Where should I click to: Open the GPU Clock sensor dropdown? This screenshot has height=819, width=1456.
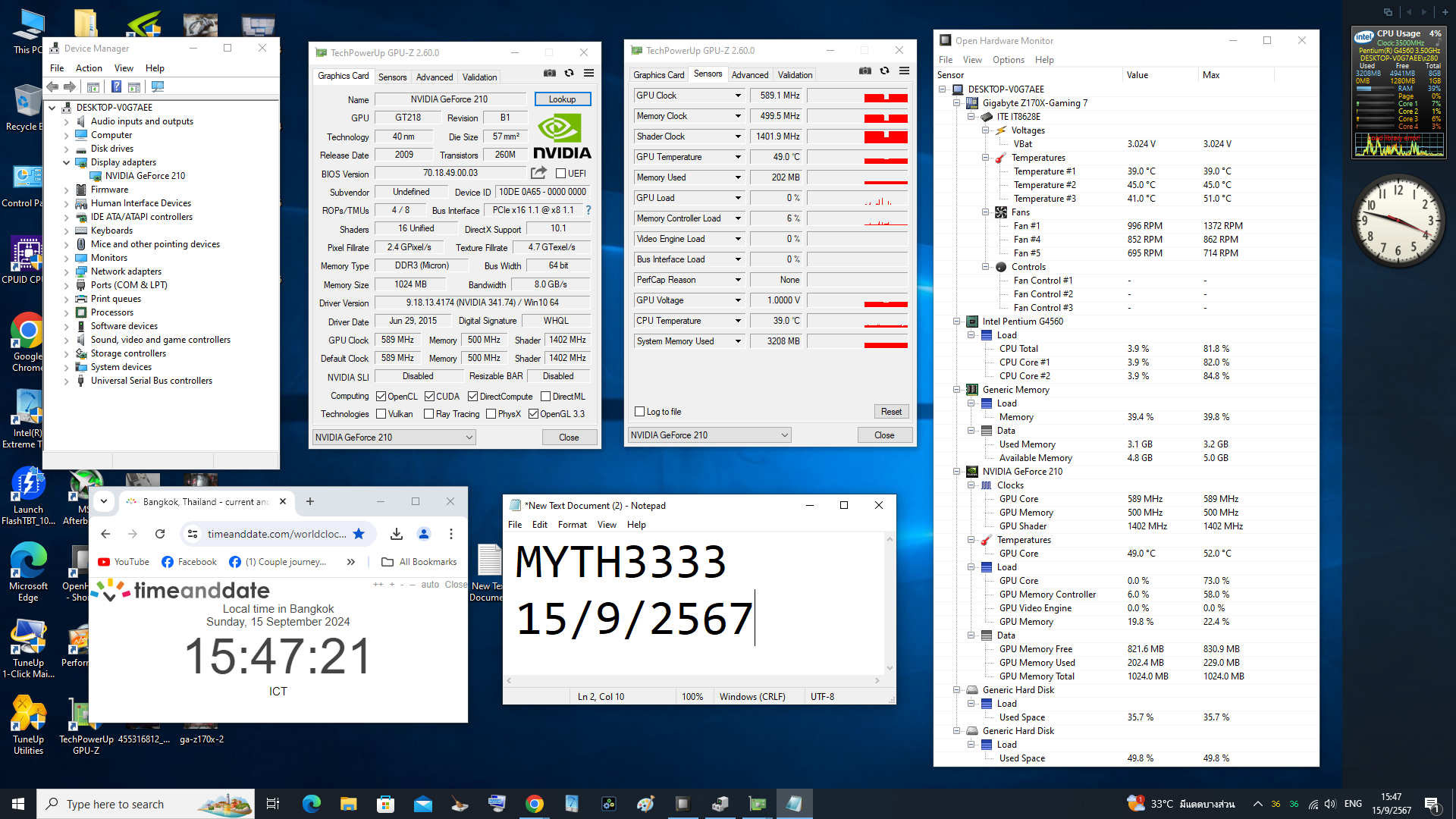[x=738, y=96]
